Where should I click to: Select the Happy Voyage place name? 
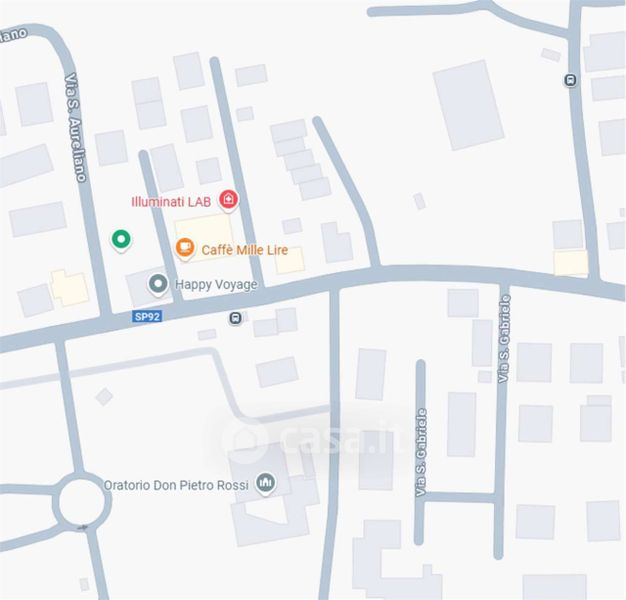click(x=216, y=285)
